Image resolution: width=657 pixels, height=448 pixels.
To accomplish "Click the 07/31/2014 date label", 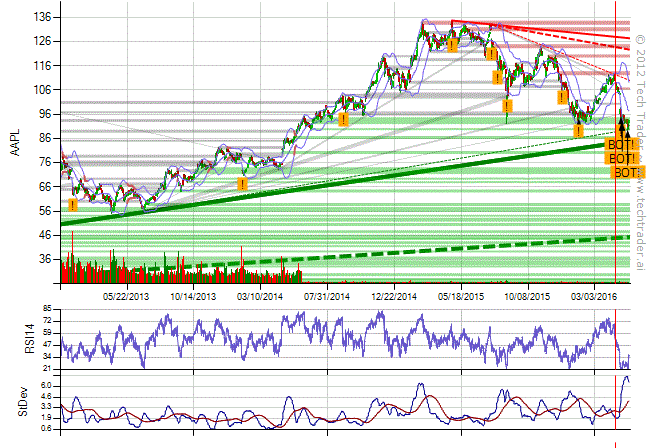I will [327, 296].
